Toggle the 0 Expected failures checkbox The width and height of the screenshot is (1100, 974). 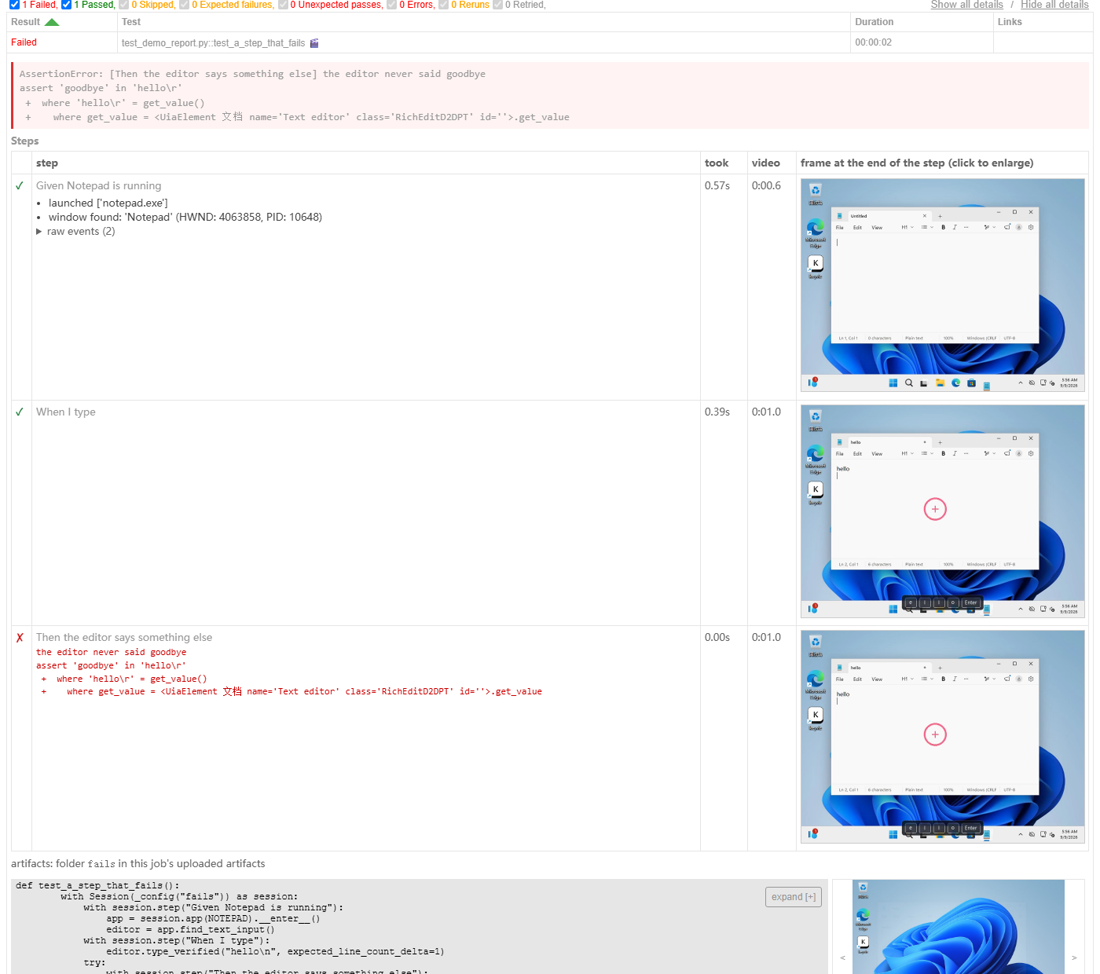pyautogui.click(x=184, y=5)
